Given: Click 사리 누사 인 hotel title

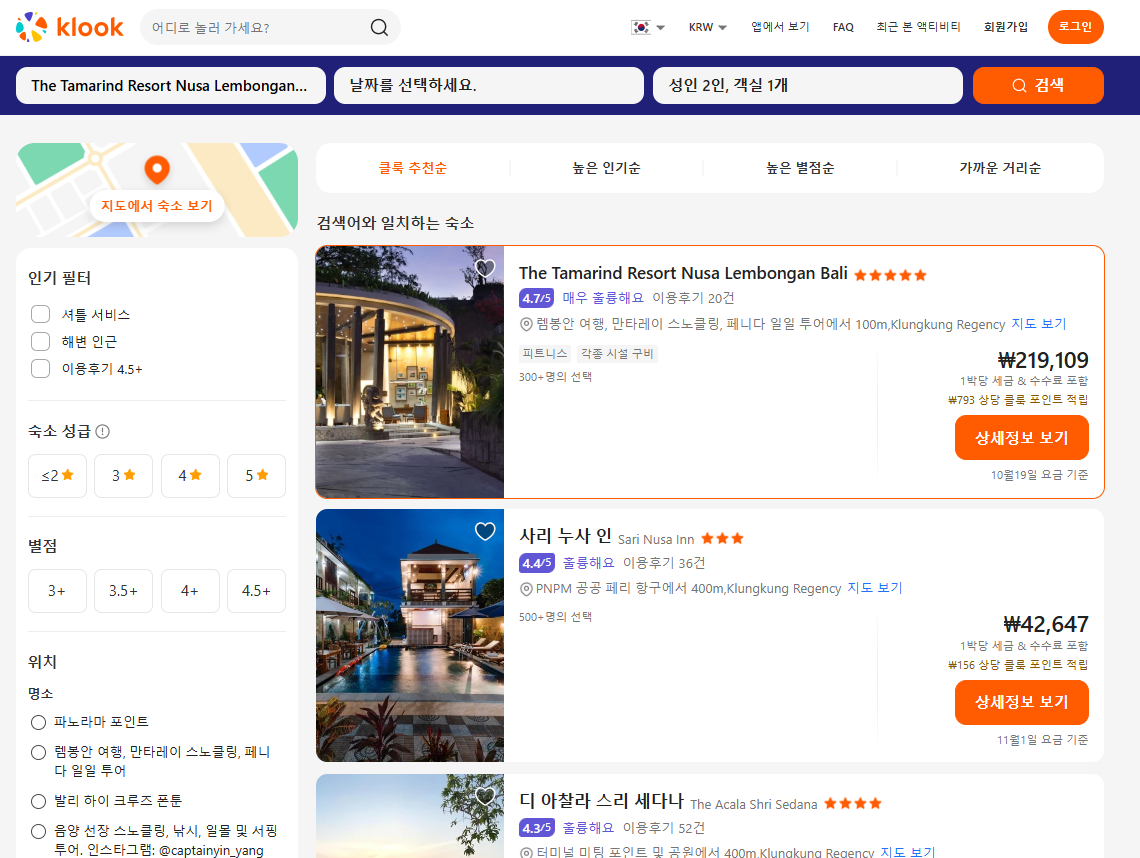Looking at the screenshot, I should click(565, 536).
